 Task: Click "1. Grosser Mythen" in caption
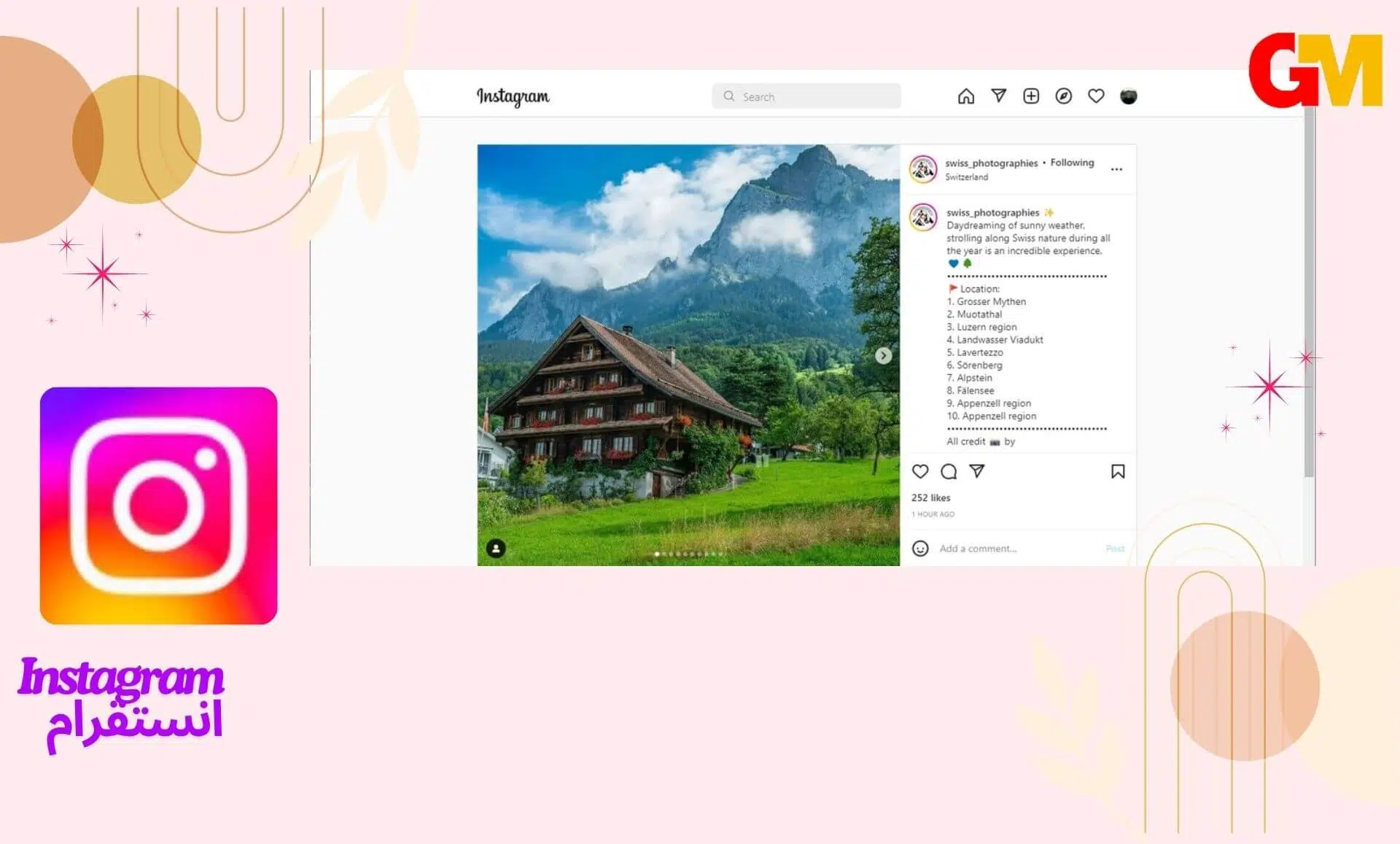pyautogui.click(x=986, y=301)
